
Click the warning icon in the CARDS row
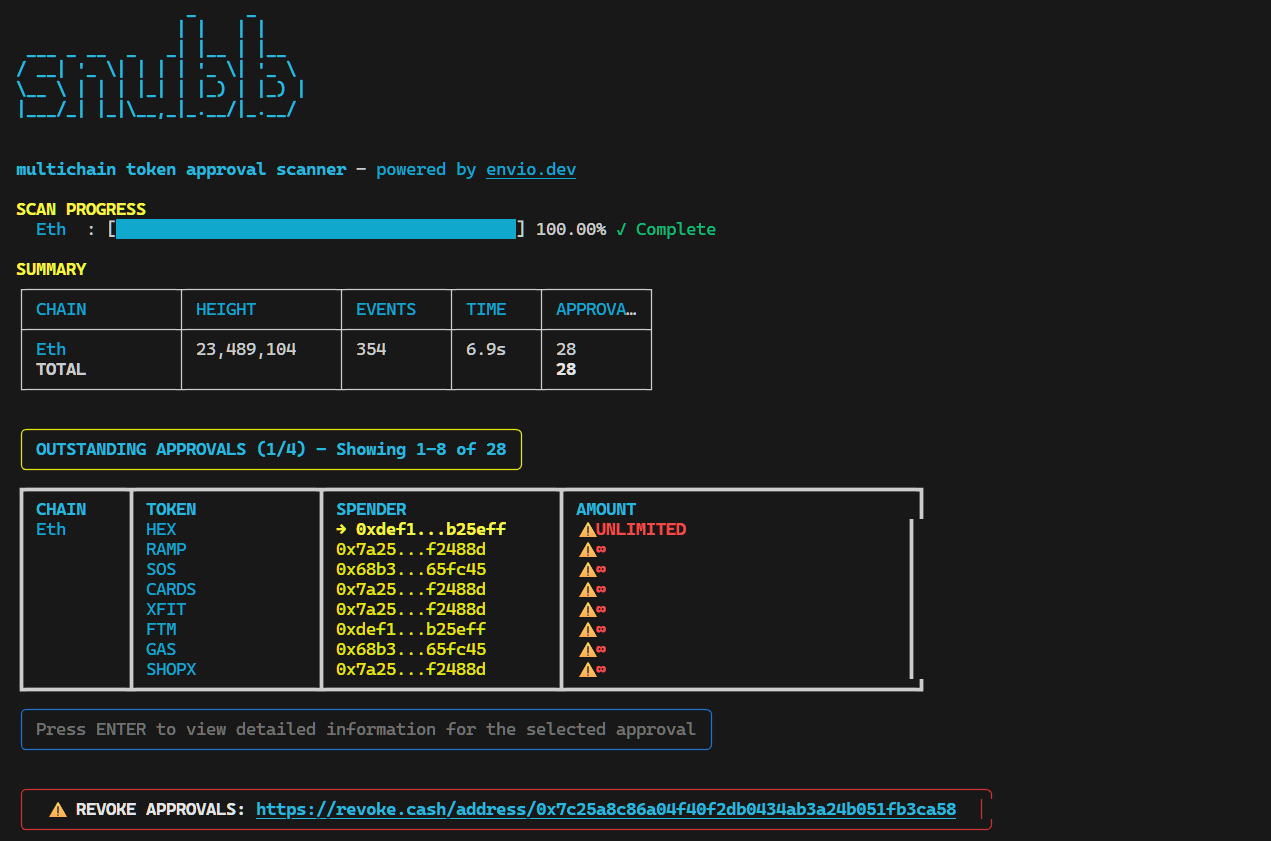[x=587, y=590]
